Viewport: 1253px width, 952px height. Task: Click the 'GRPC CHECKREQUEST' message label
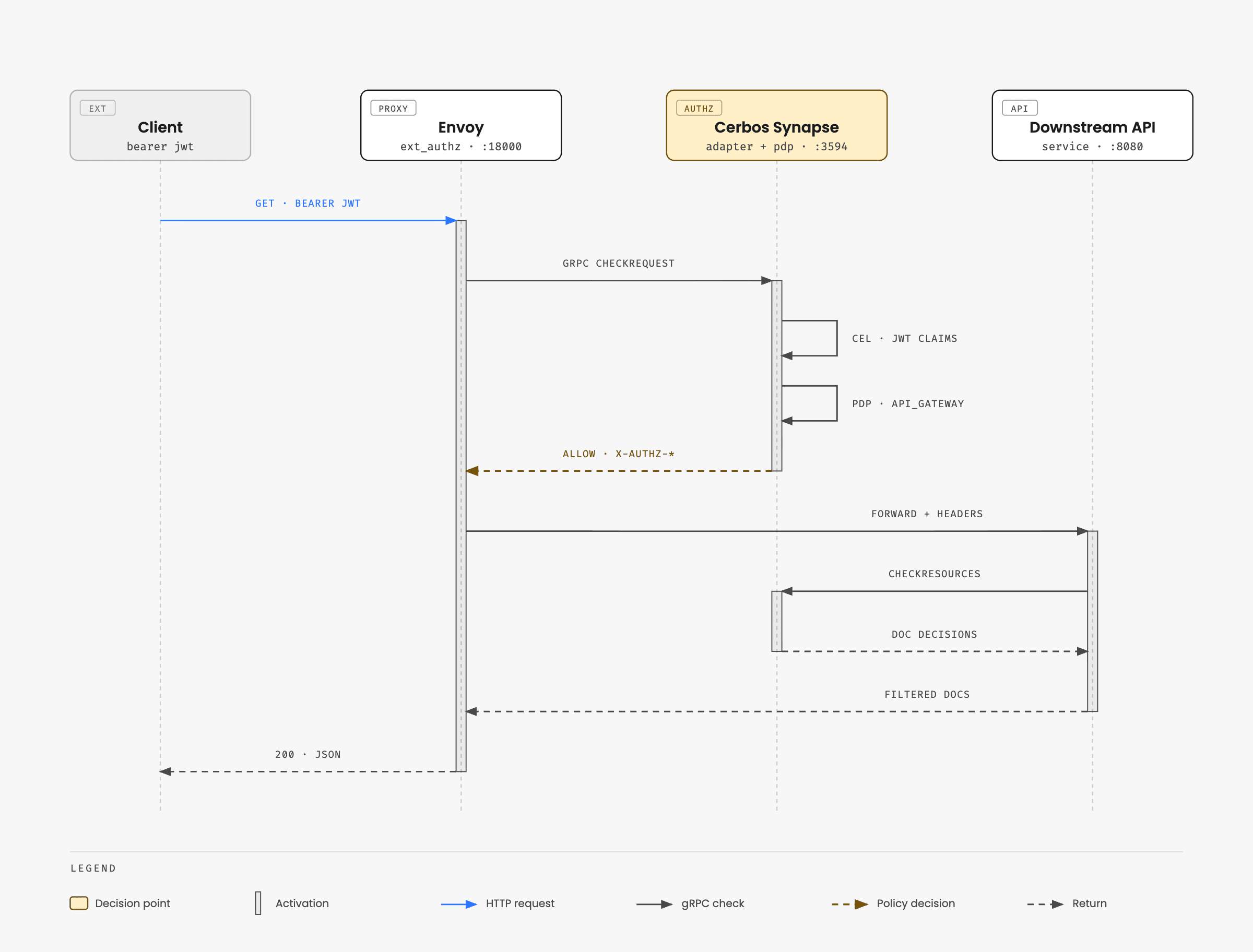(618, 264)
